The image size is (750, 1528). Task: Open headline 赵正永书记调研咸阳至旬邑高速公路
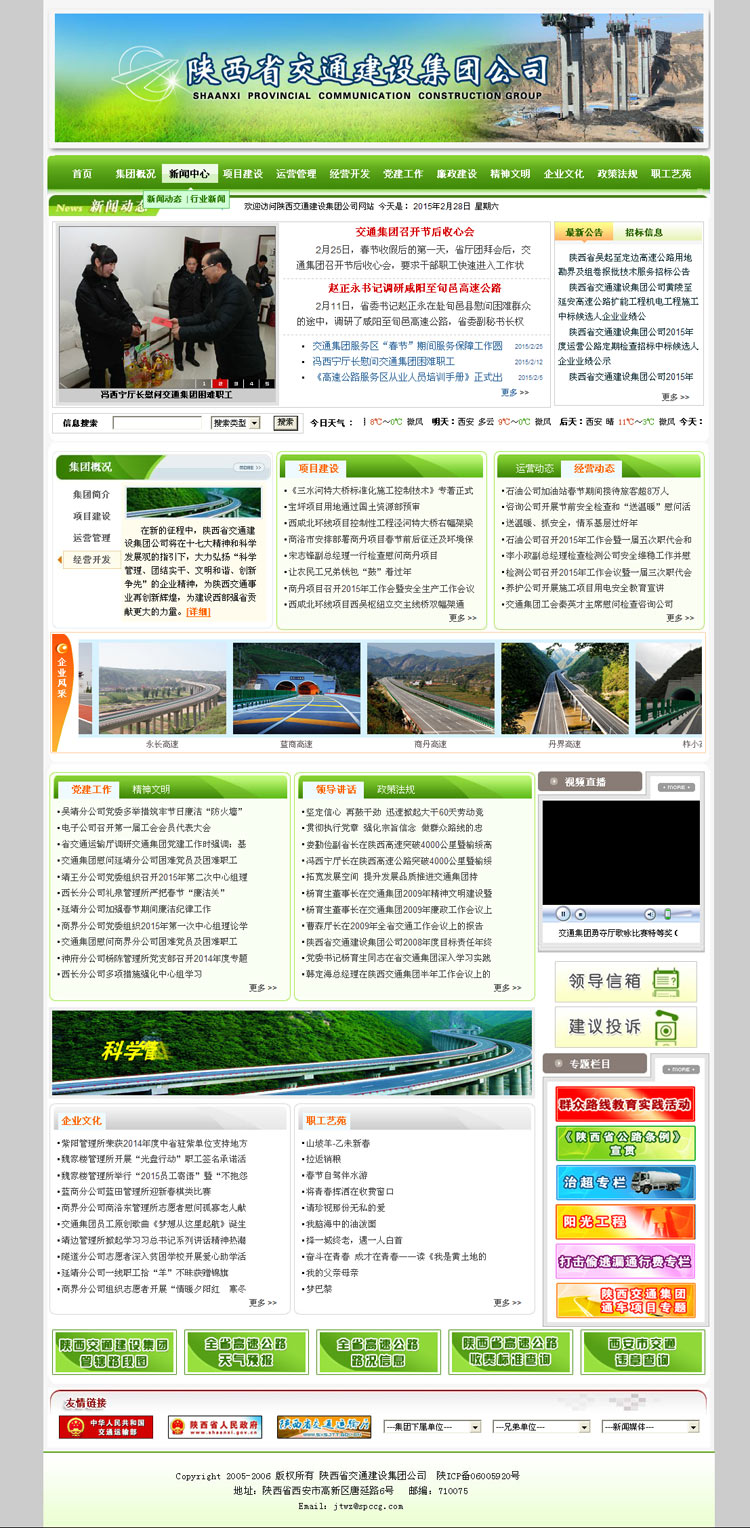(414, 288)
